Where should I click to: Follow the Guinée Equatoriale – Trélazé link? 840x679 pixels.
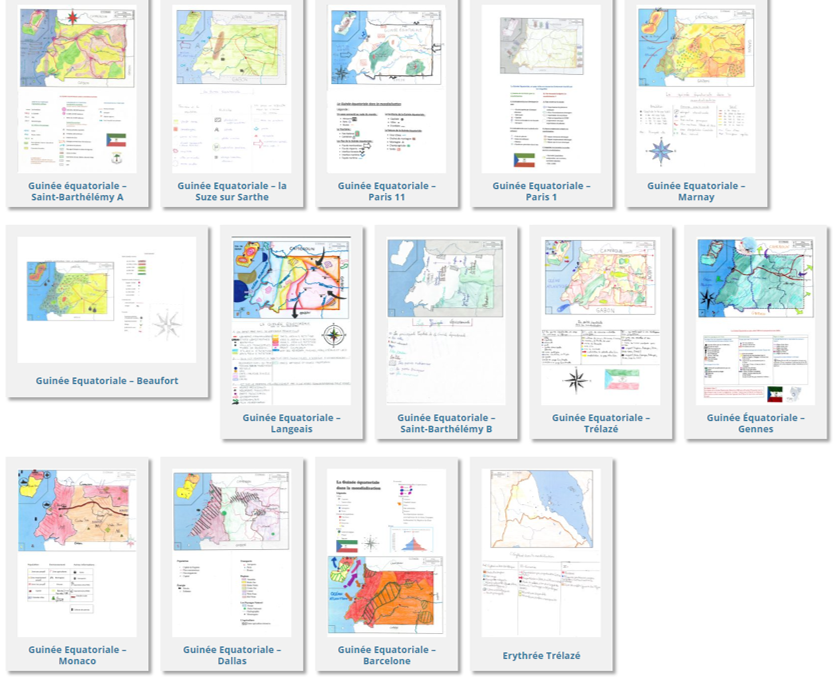[601, 423]
